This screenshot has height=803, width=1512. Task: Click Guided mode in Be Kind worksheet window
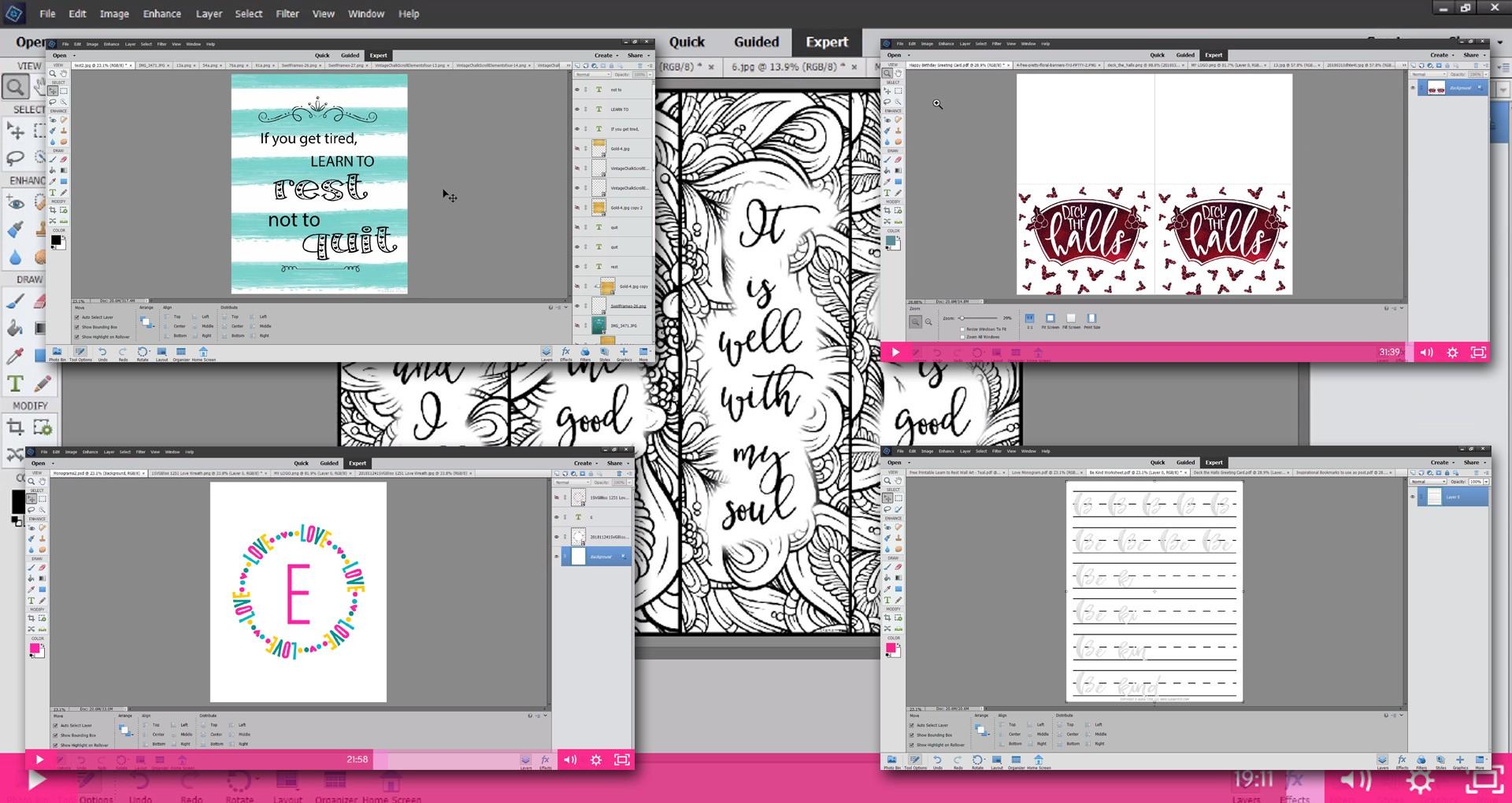point(1185,462)
